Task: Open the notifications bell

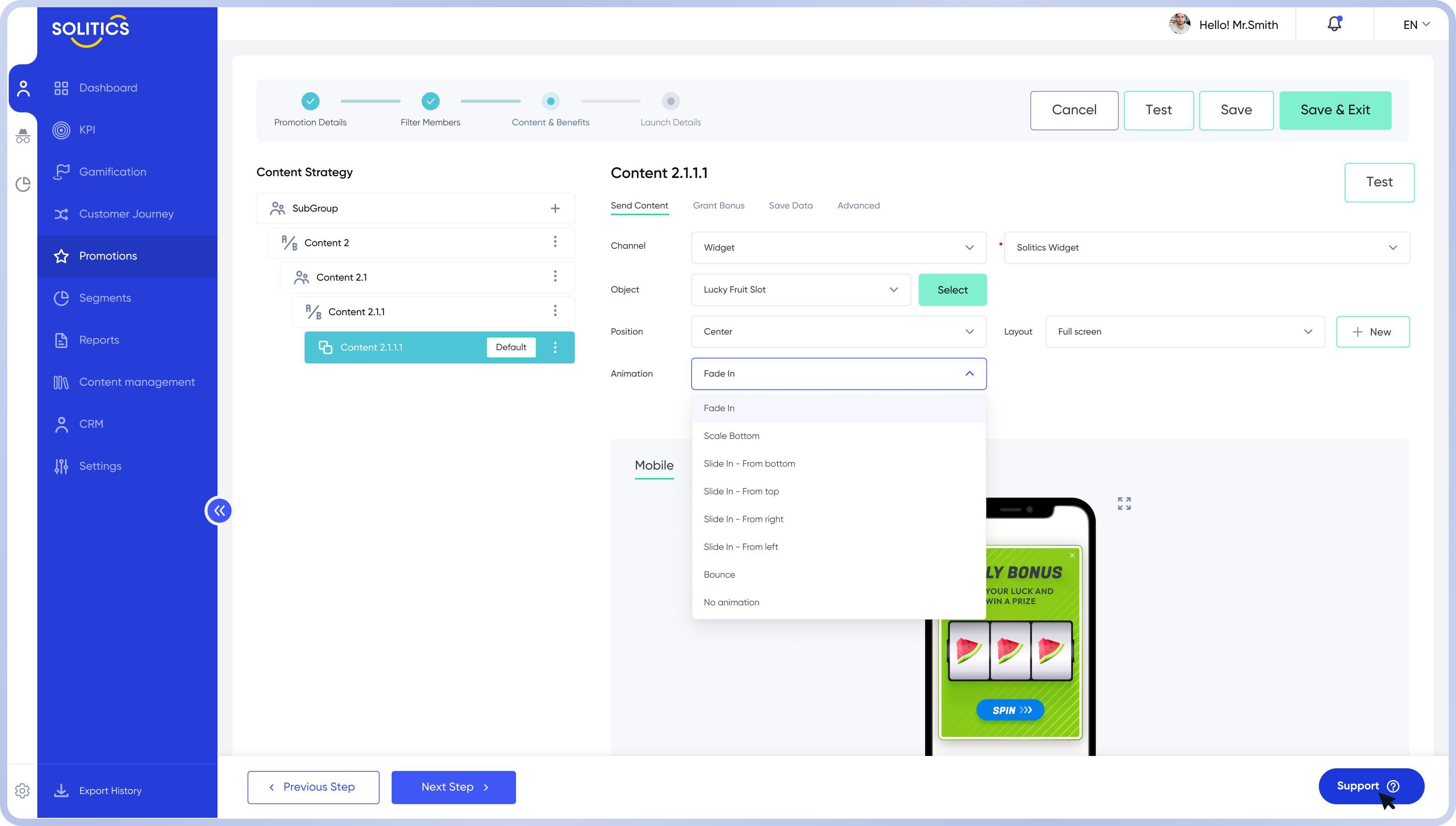Action: (x=1334, y=24)
